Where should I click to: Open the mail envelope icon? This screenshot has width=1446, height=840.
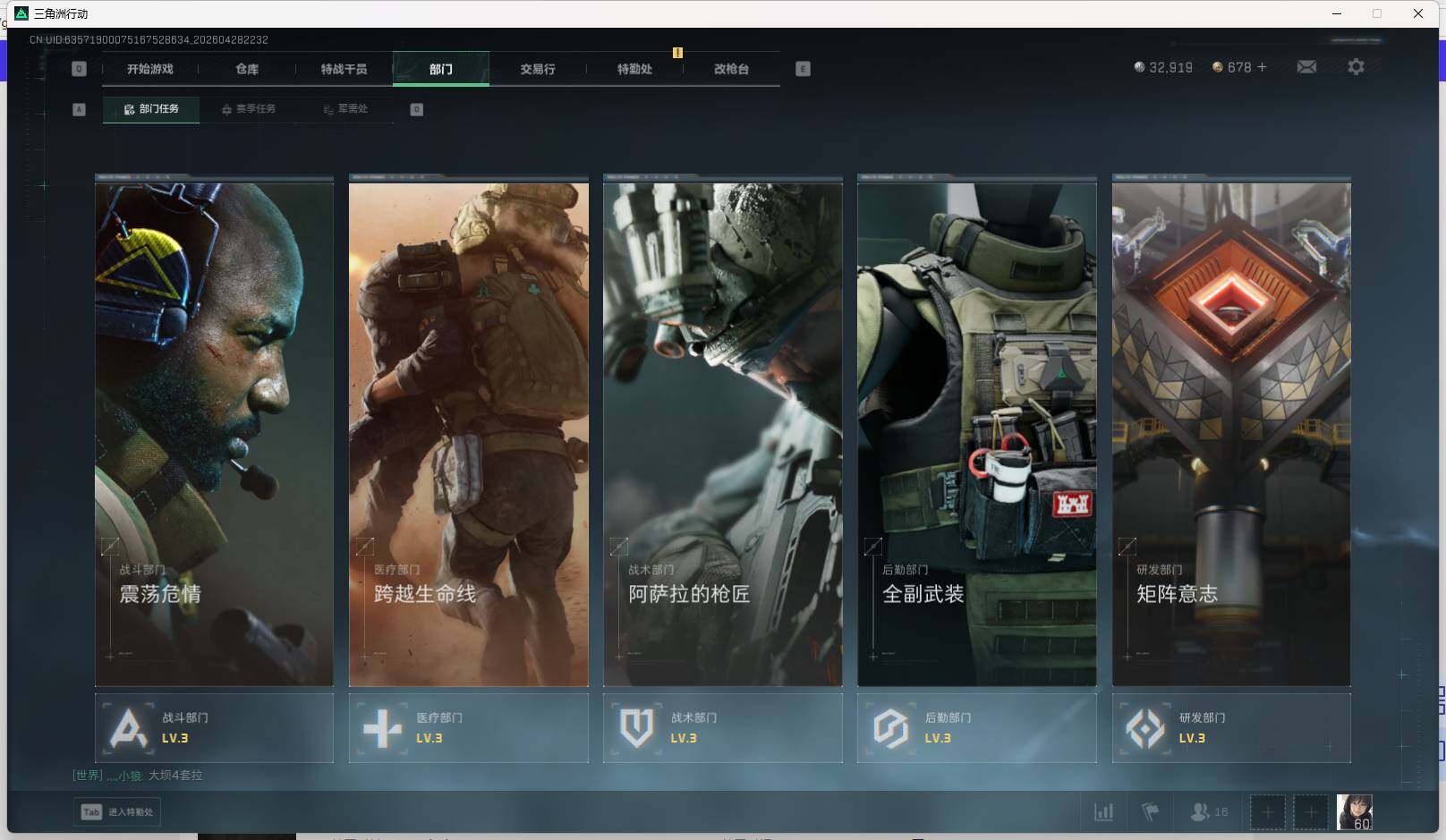tap(1306, 67)
